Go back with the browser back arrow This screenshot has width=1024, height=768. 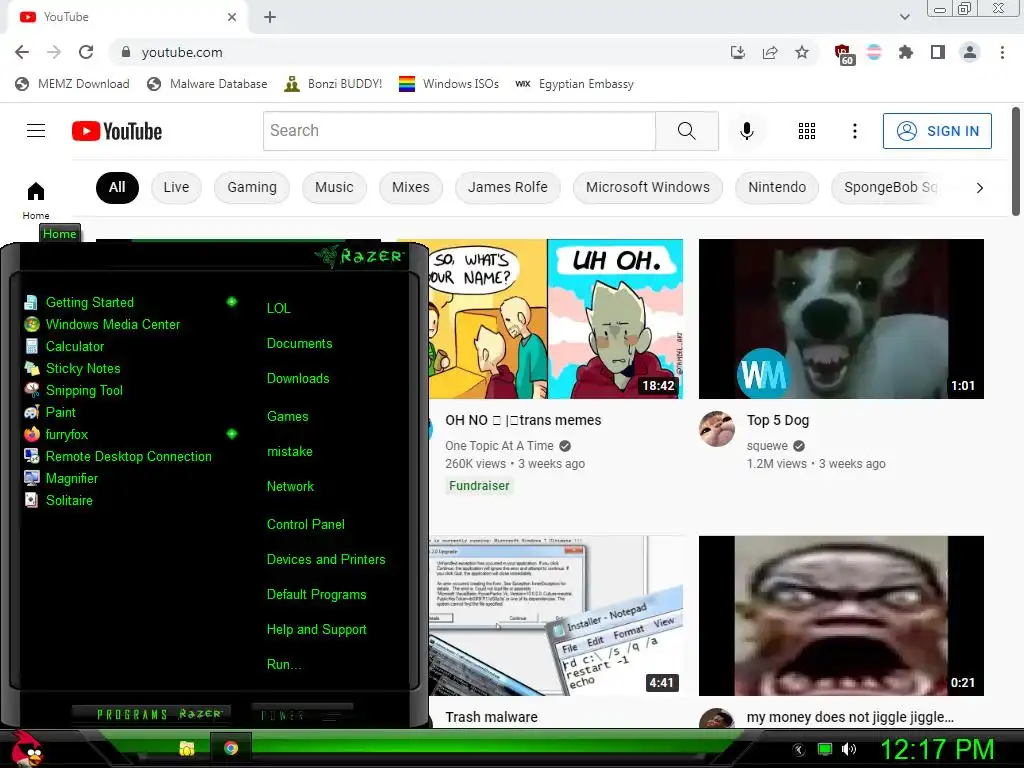(22, 52)
